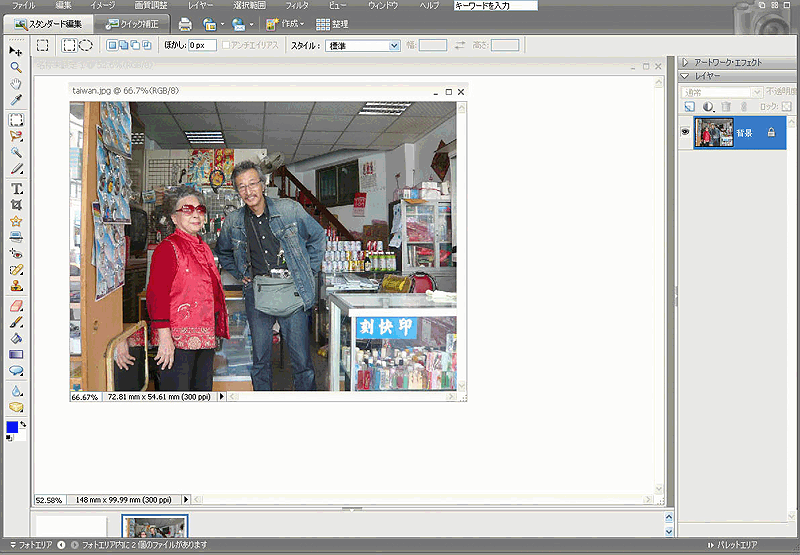
Task: Click the blue foreground color swatch
Action: click(12, 427)
